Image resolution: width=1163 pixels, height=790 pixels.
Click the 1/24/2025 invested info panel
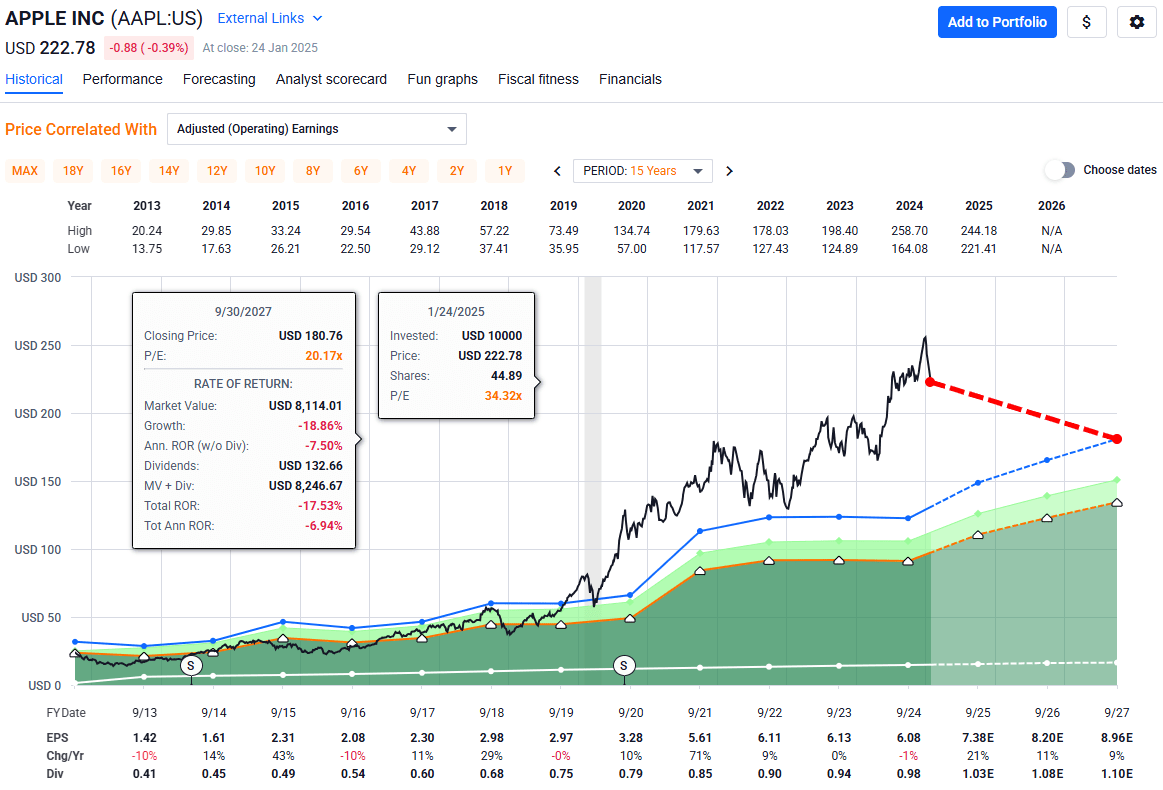pos(456,356)
